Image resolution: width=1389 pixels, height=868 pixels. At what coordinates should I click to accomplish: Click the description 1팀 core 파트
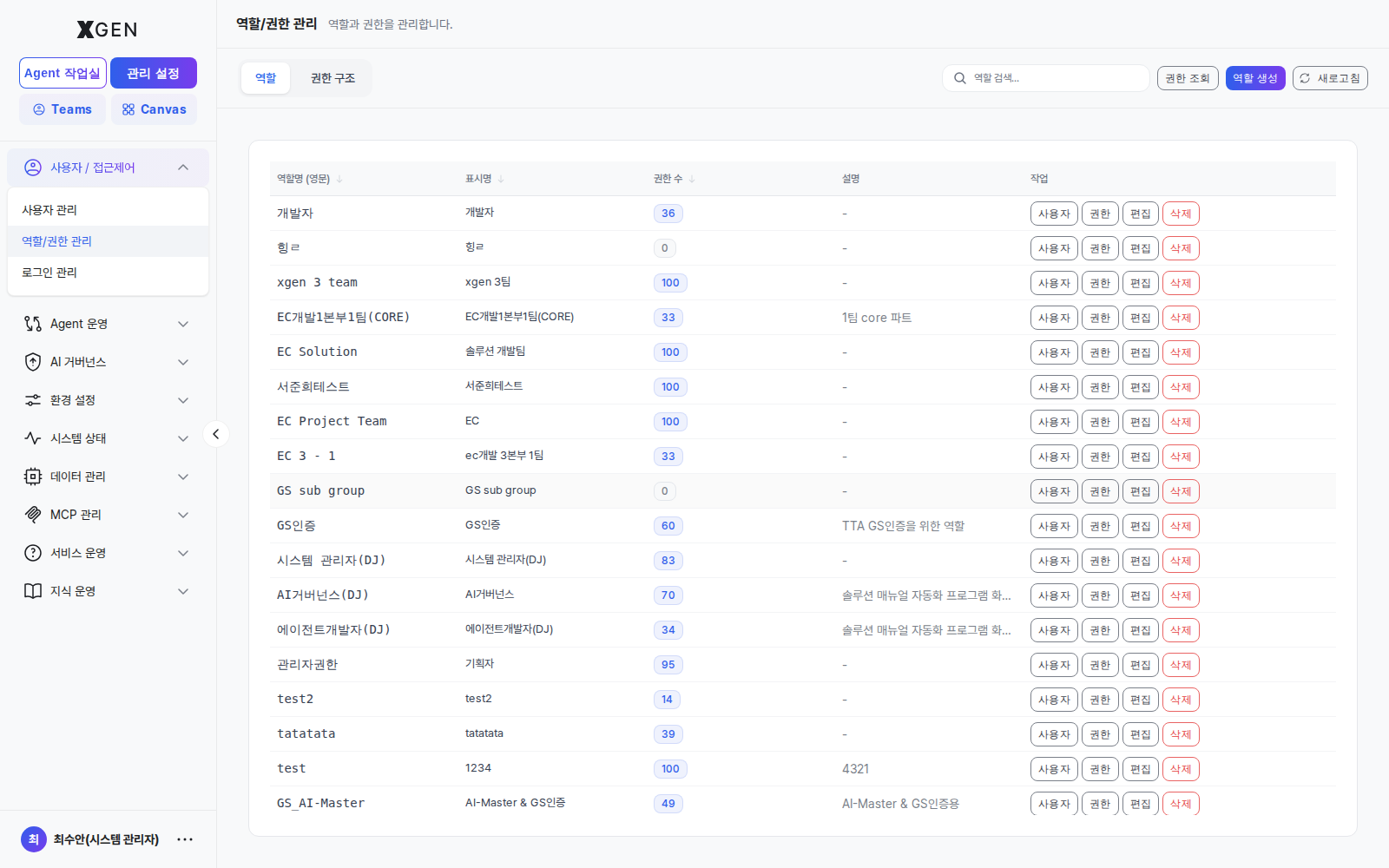click(877, 318)
